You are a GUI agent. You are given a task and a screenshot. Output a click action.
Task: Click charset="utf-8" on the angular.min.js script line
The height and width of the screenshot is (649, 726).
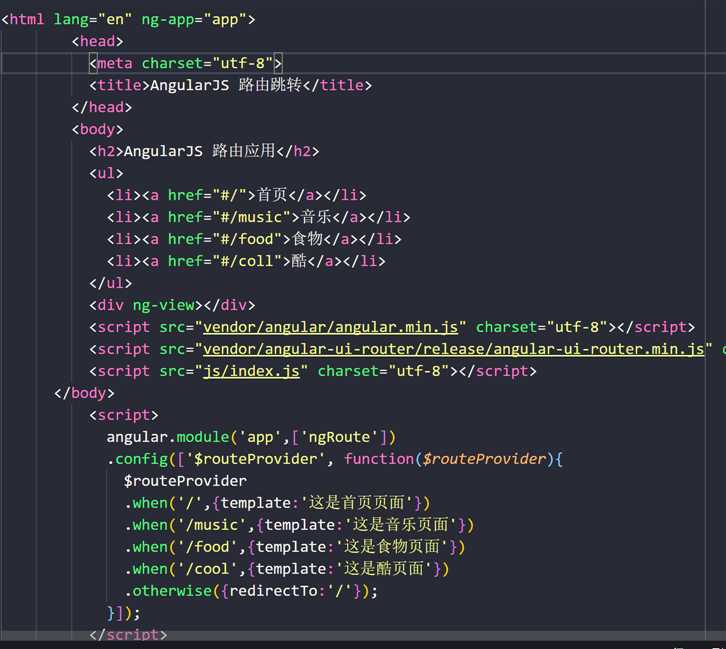pos(542,328)
